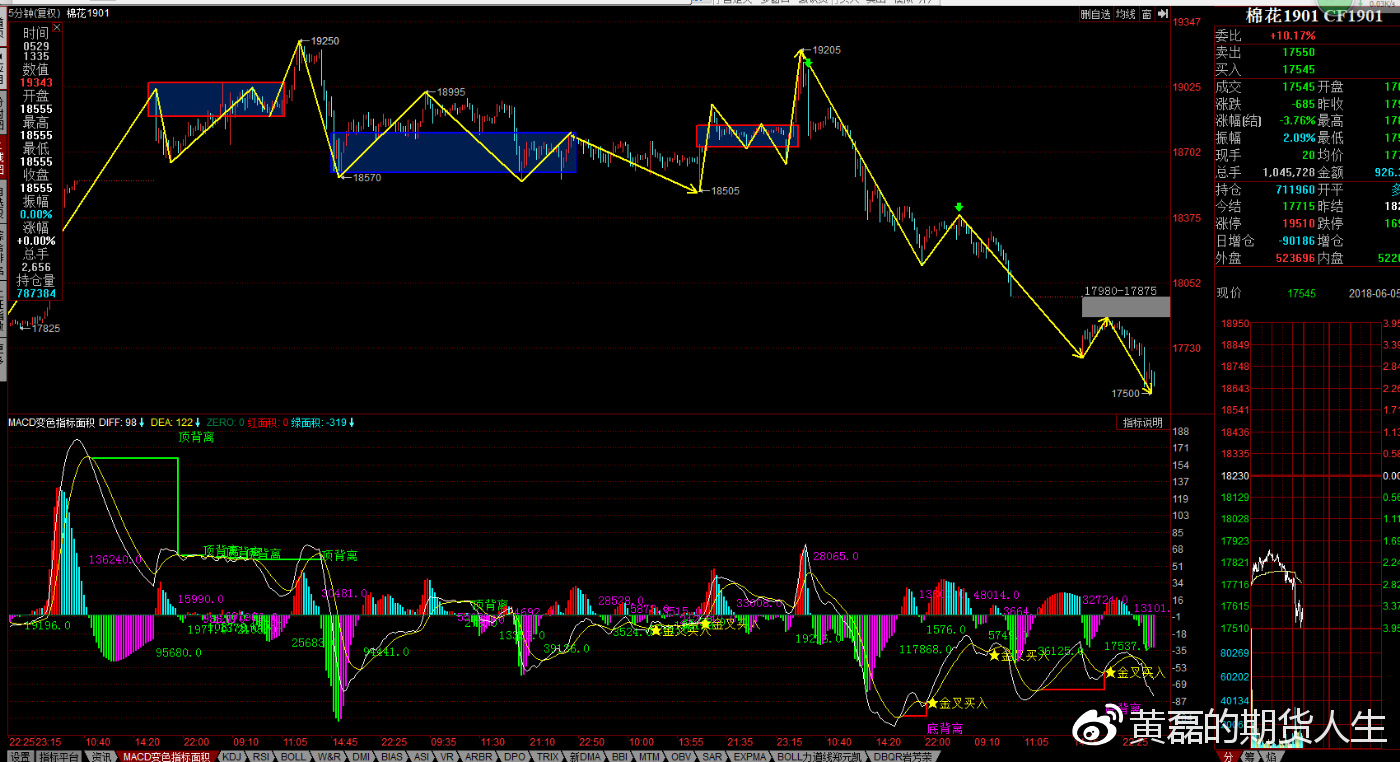The width and height of the screenshot is (1400, 762).
Task: Select the 焰 tab under the mini chart
Action: 1272,757
